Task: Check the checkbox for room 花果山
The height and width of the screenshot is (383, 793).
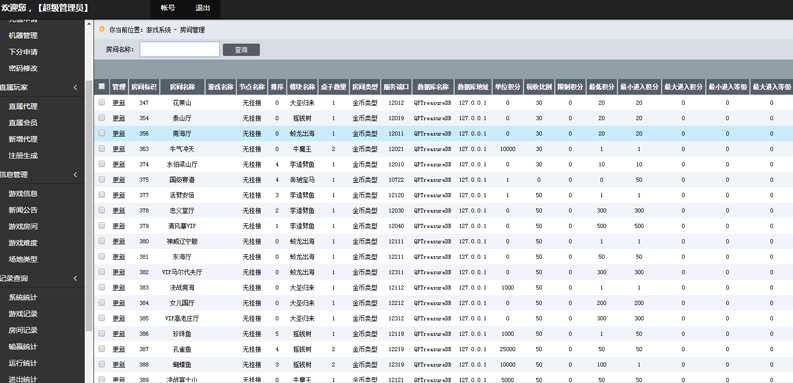Action: point(102,102)
